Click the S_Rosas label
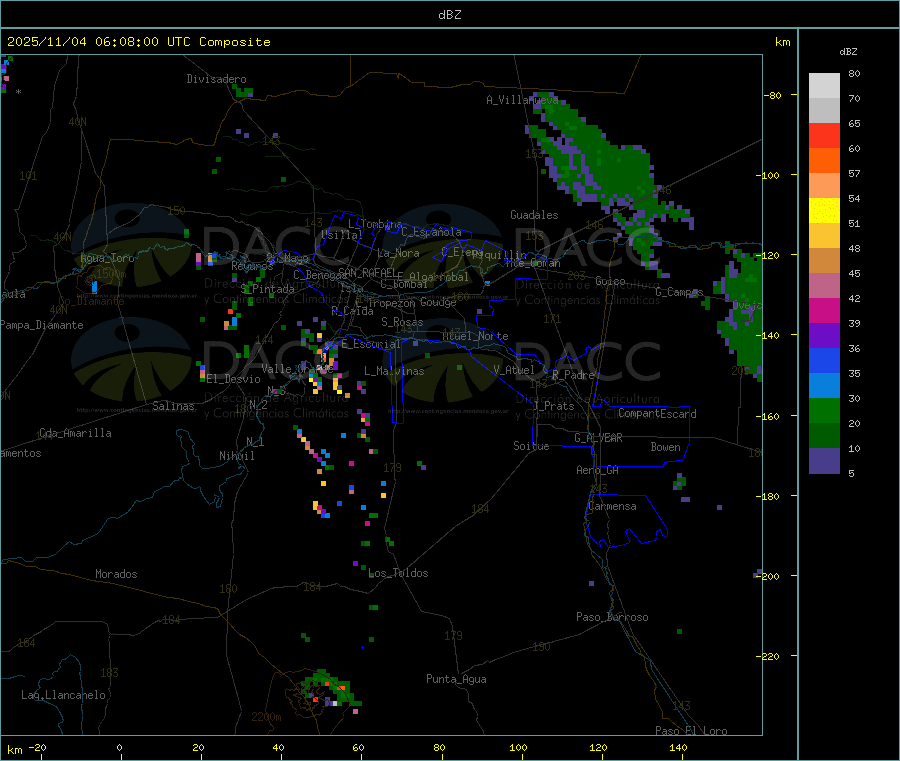Screen dimensions: 900x761 coord(402,322)
